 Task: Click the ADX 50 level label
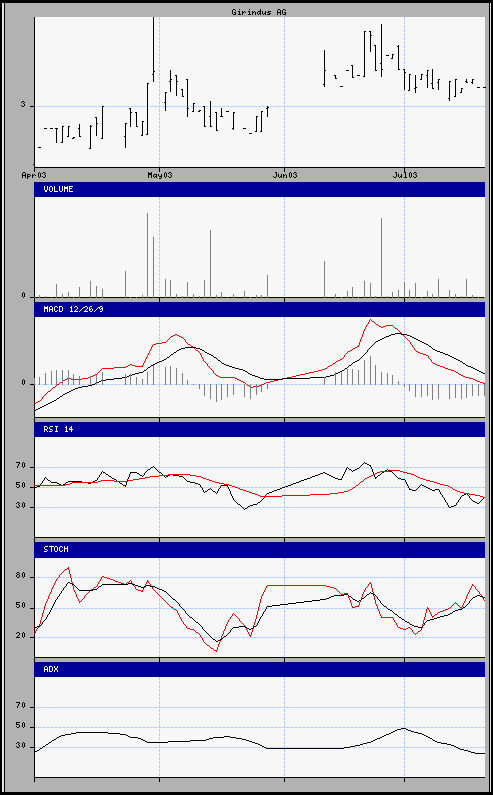20,727
